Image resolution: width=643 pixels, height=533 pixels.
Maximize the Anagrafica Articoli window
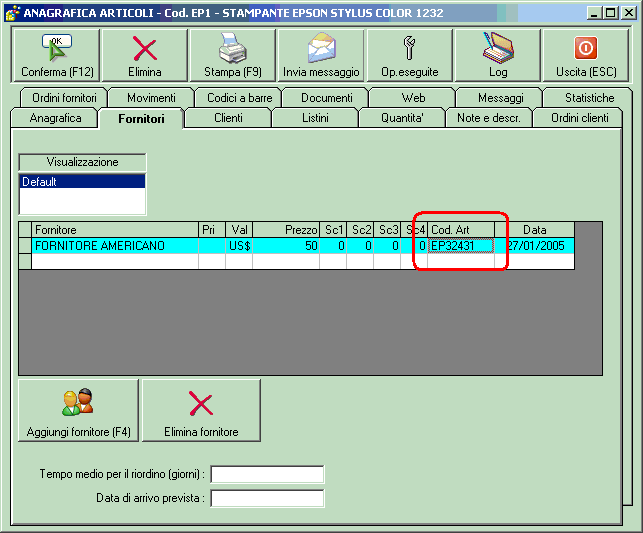click(611, 13)
